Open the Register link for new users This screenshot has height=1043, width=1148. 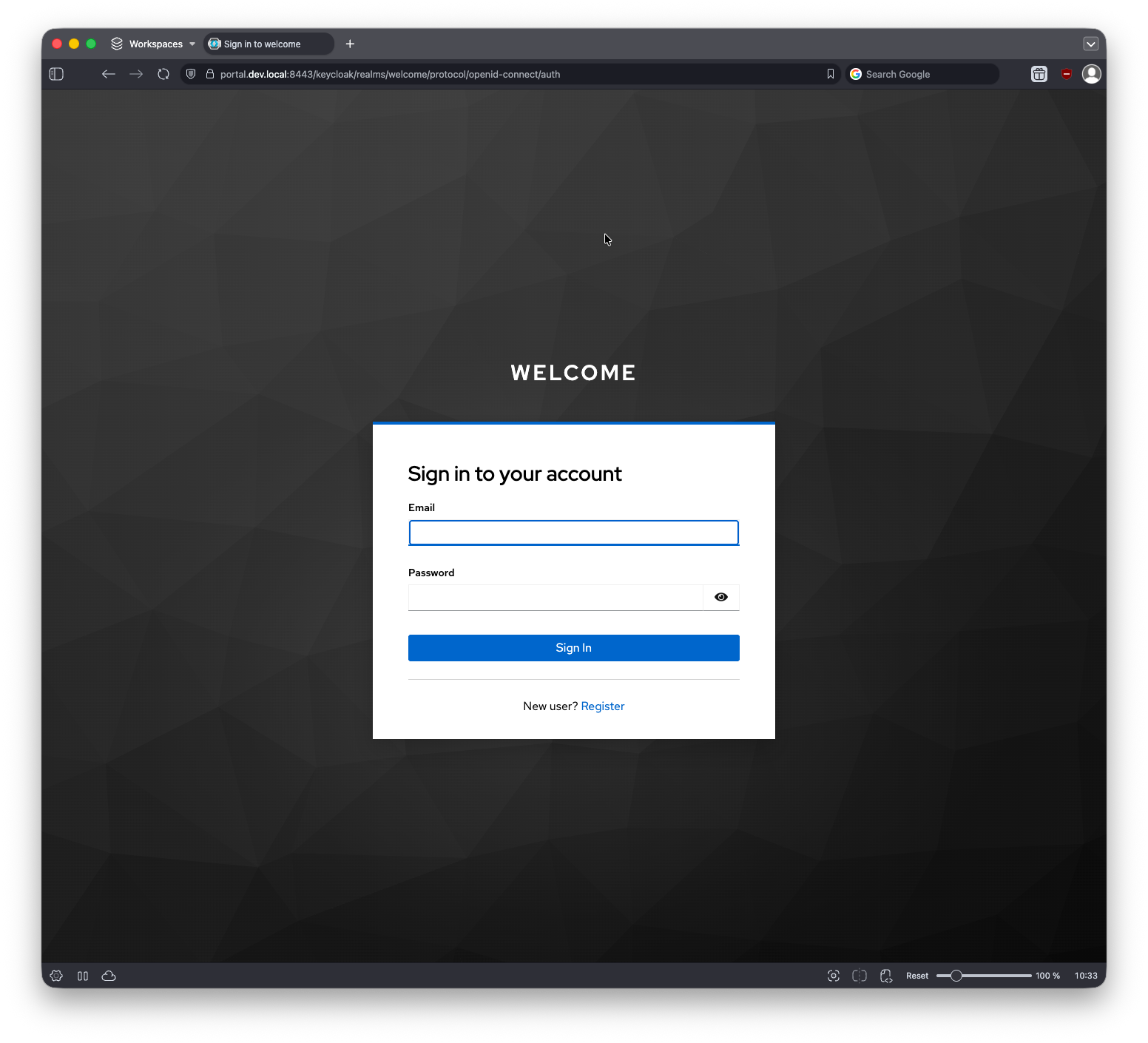click(x=602, y=706)
